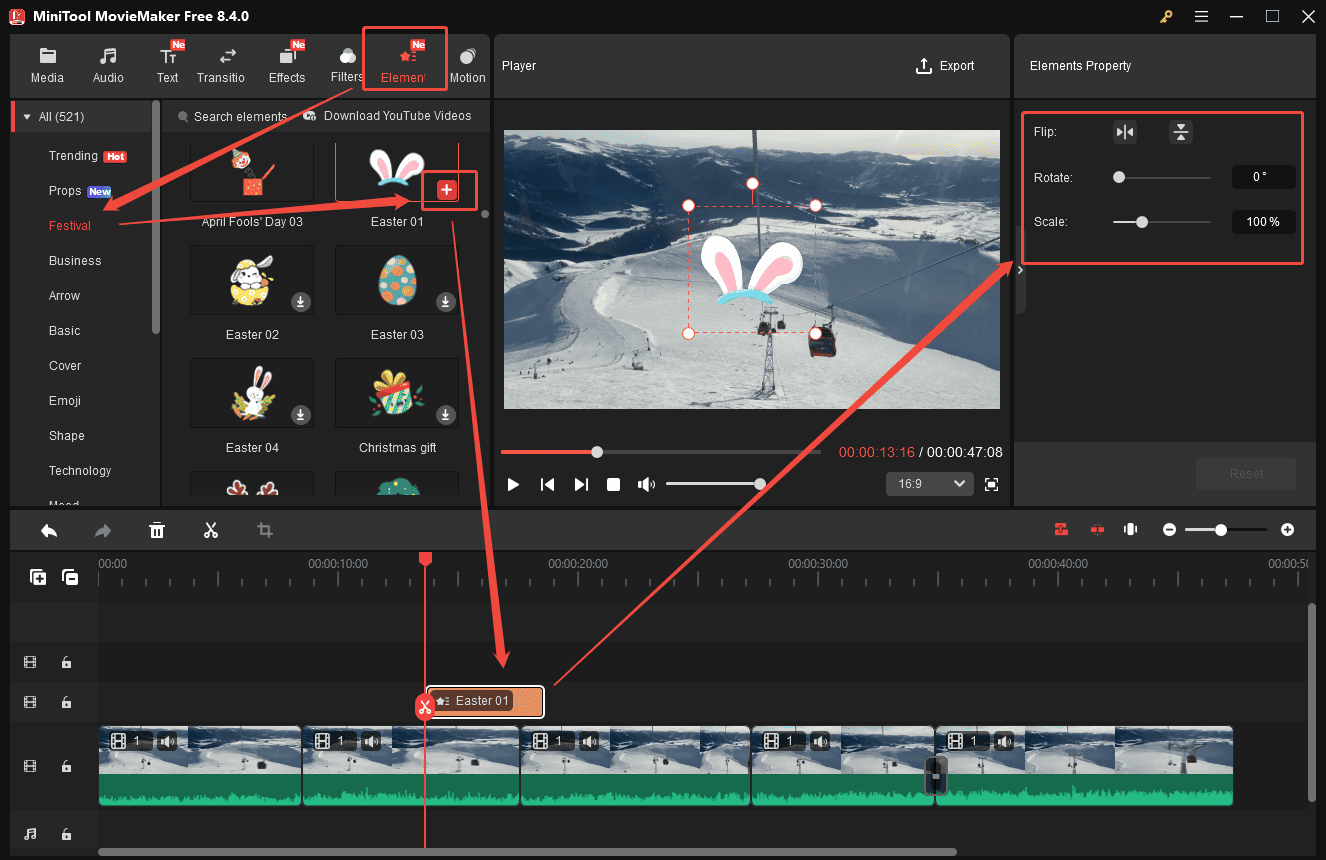
Task: Undo the last editing action
Action: click(48, 529)
